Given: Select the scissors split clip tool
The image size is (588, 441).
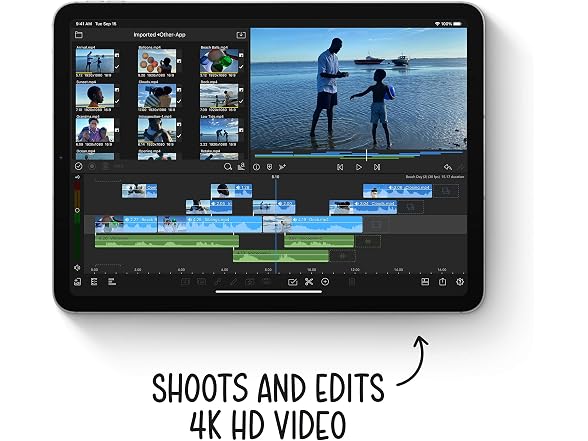Looking at the screenshot, I should 309,282.
